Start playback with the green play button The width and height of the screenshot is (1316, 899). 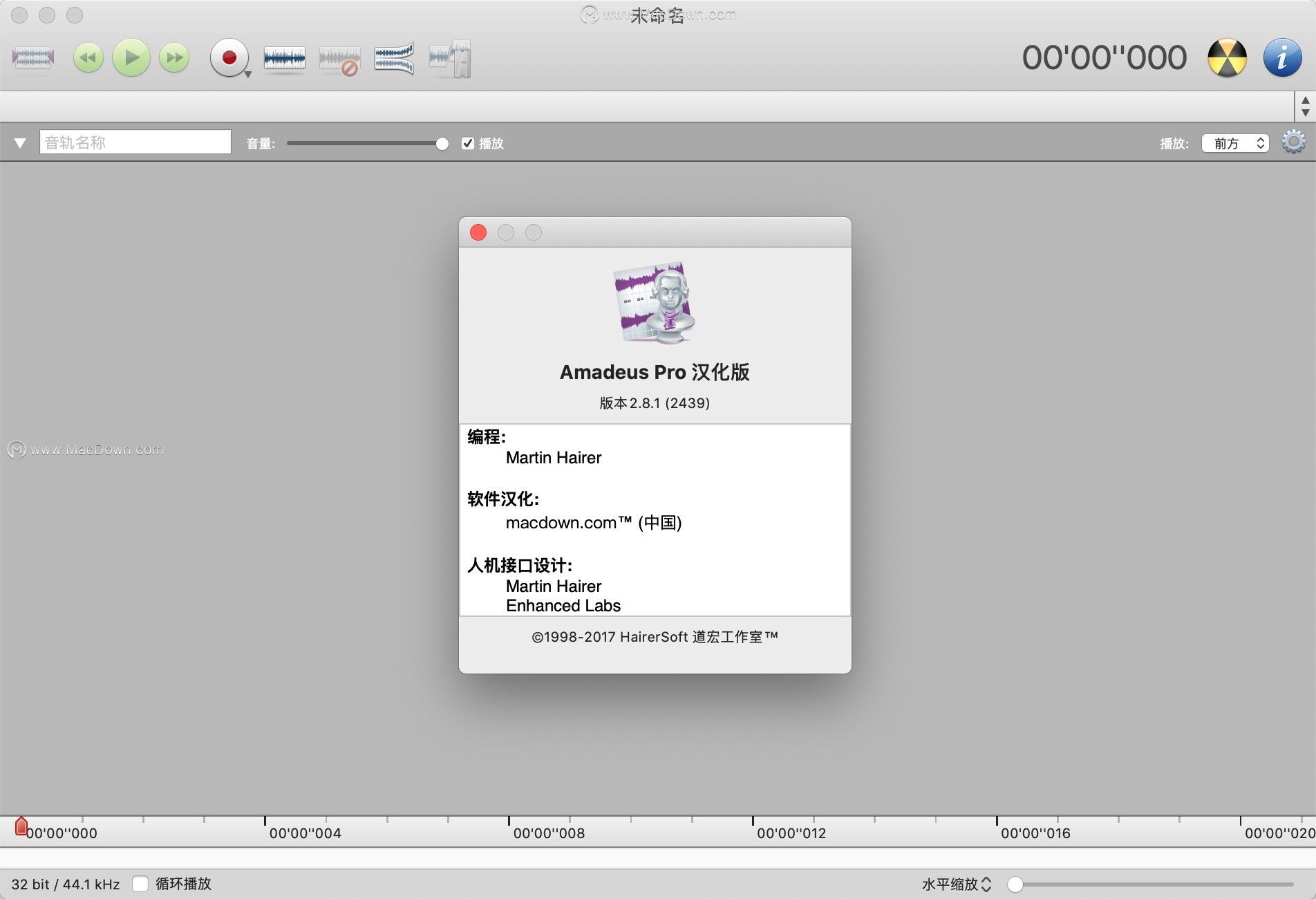click(131, 57)
